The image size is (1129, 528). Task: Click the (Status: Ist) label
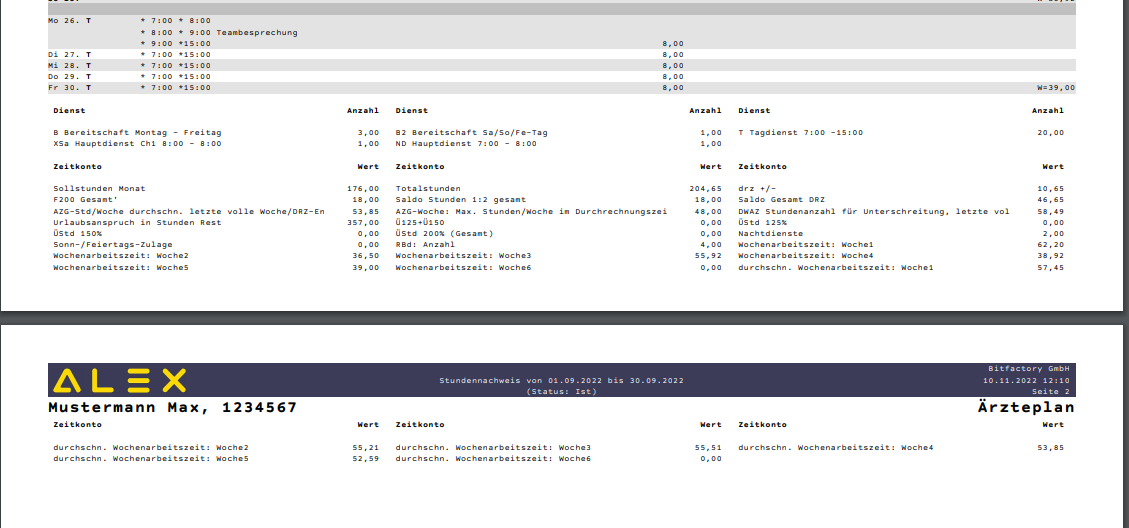click(x=561, y=391)
